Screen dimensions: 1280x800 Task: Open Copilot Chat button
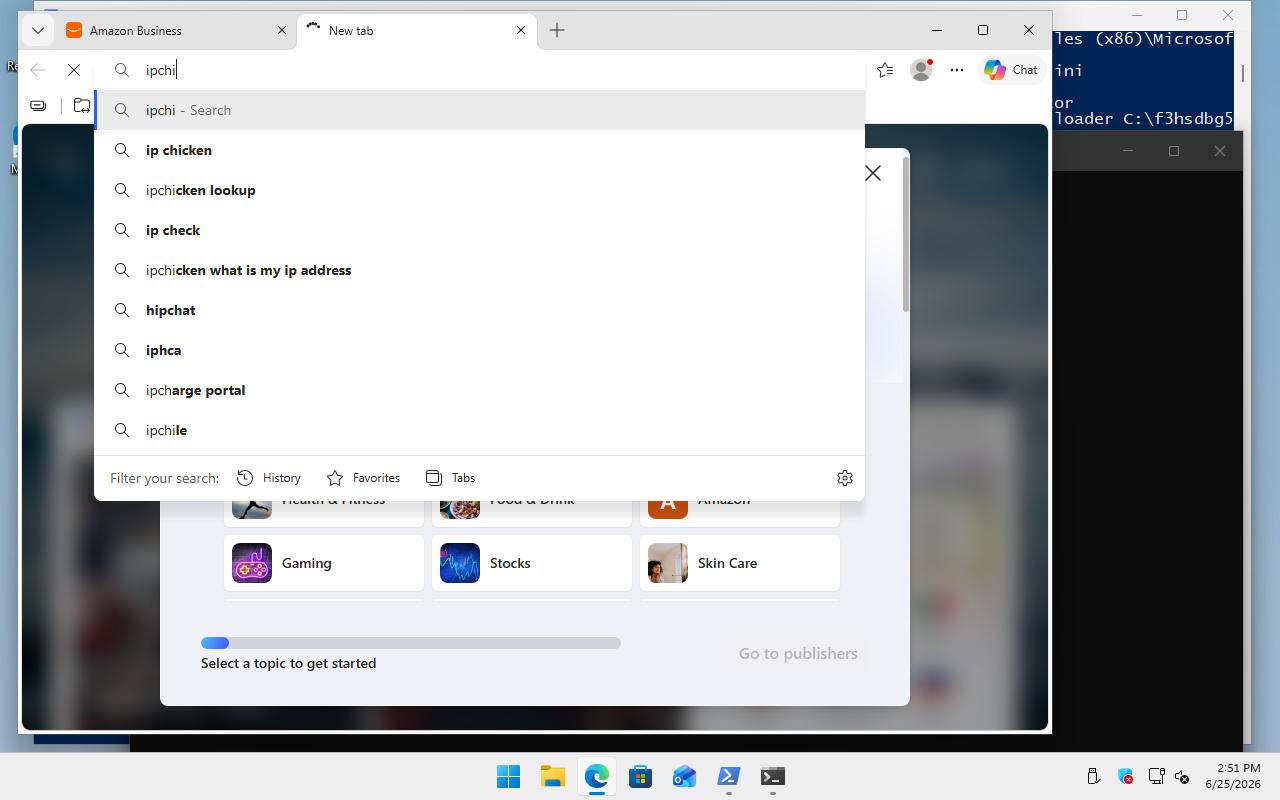(x=1011, y=70)
